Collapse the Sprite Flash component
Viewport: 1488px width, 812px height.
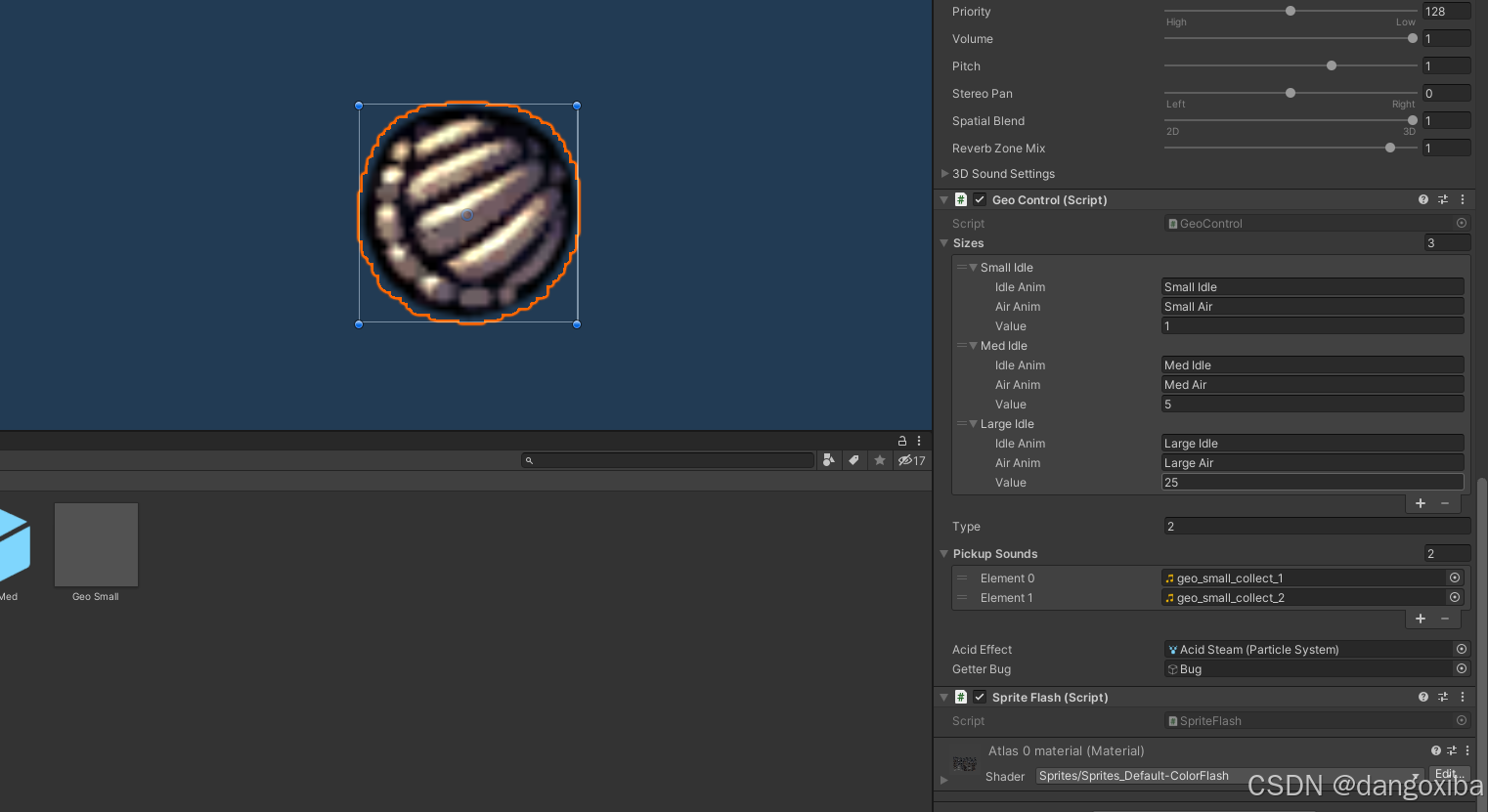944,697
